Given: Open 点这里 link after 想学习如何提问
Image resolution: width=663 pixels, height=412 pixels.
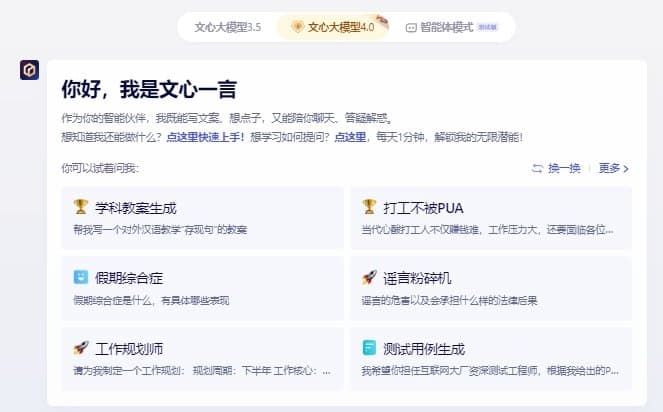Looking at the screenshot, I should [350, 137].
